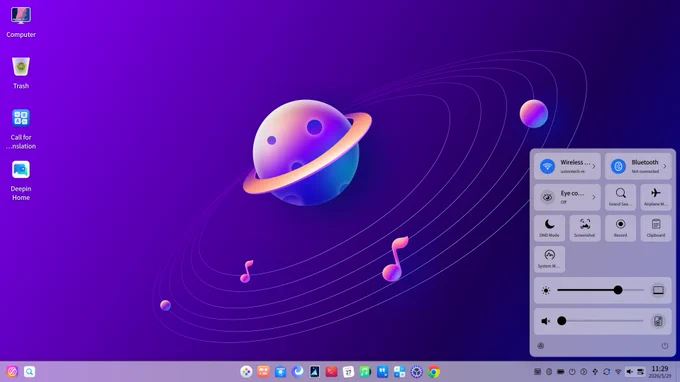Open the Clipboard tile in the quick panel
This screenshot has height=382, width=680.
(x=656, y=228)
